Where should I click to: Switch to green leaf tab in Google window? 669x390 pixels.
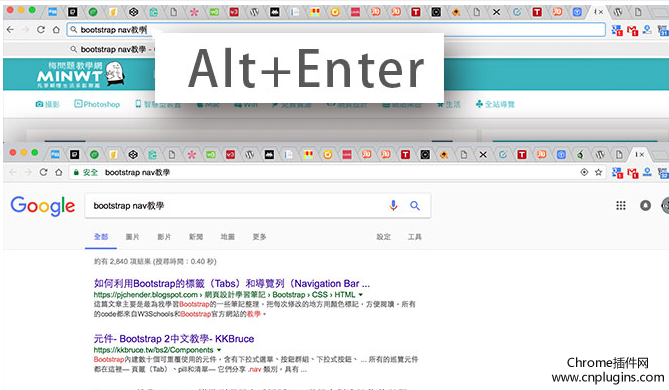(x=581, y=154)
